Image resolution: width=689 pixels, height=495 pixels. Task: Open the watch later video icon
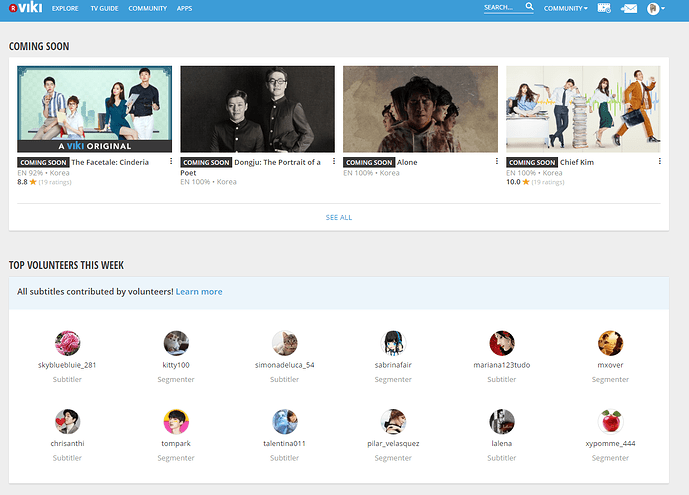click(x=604, y=8)
